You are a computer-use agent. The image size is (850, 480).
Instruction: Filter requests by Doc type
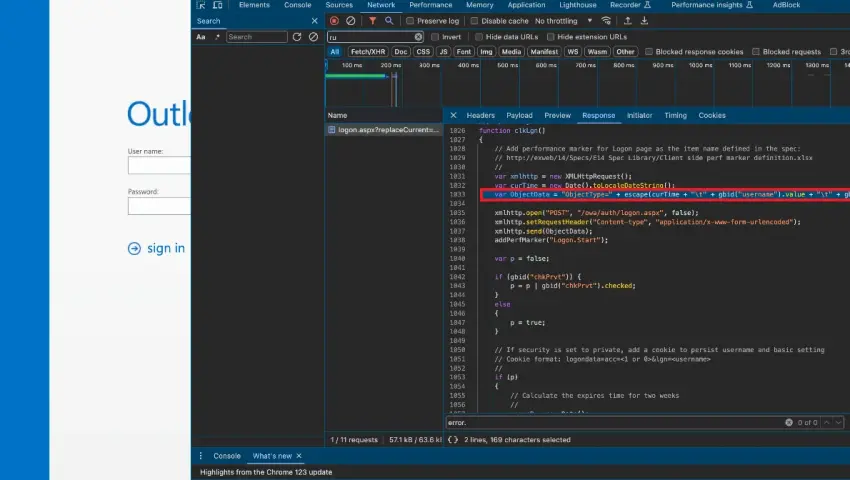[401, 52]
